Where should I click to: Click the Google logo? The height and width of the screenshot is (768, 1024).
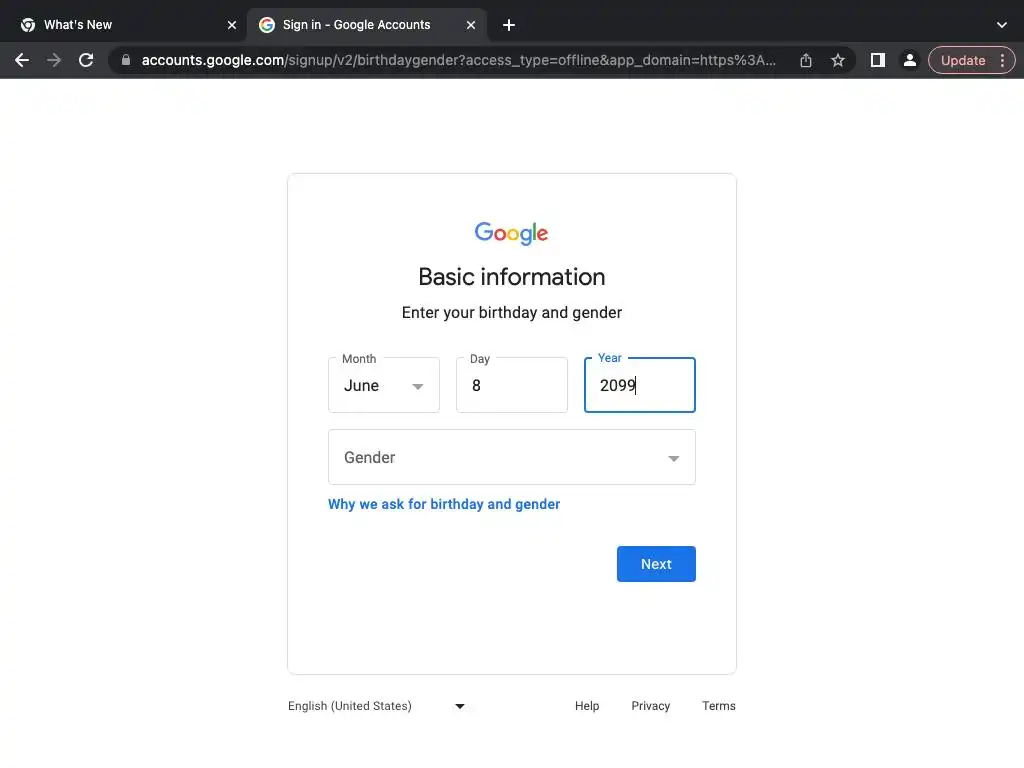pos(511,233)
